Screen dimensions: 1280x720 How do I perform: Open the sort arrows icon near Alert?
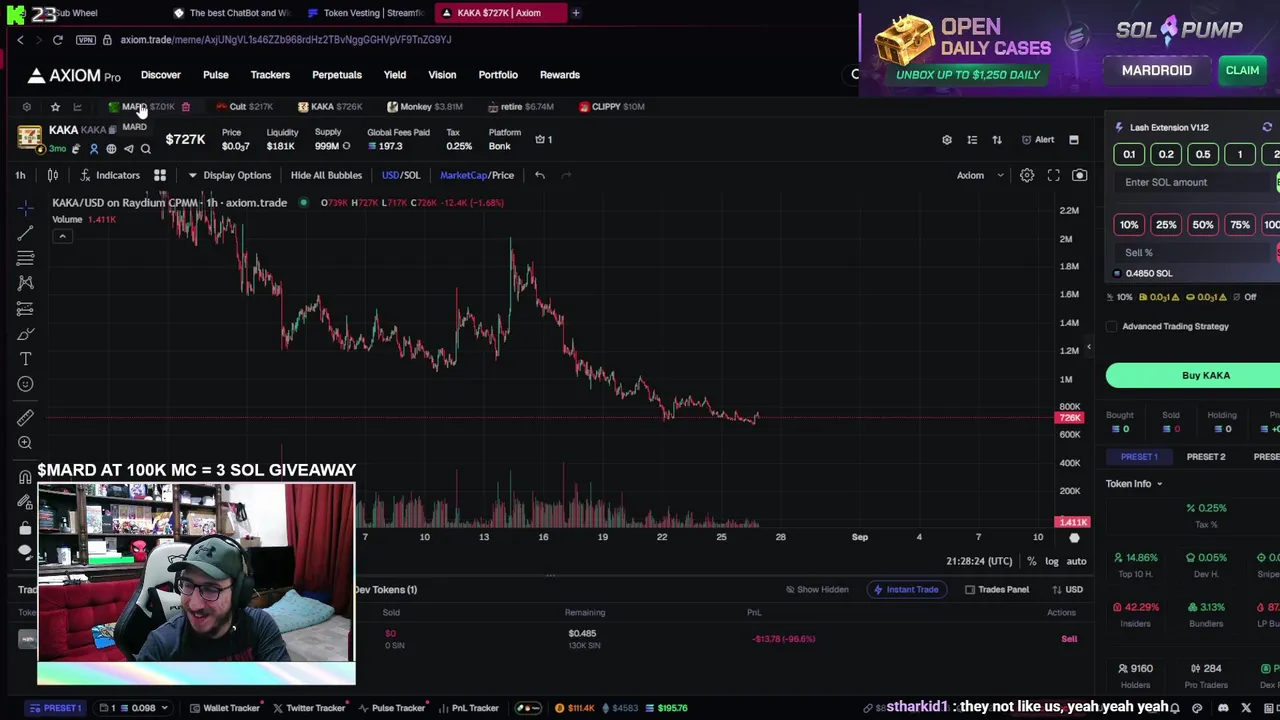click(997, 140)
